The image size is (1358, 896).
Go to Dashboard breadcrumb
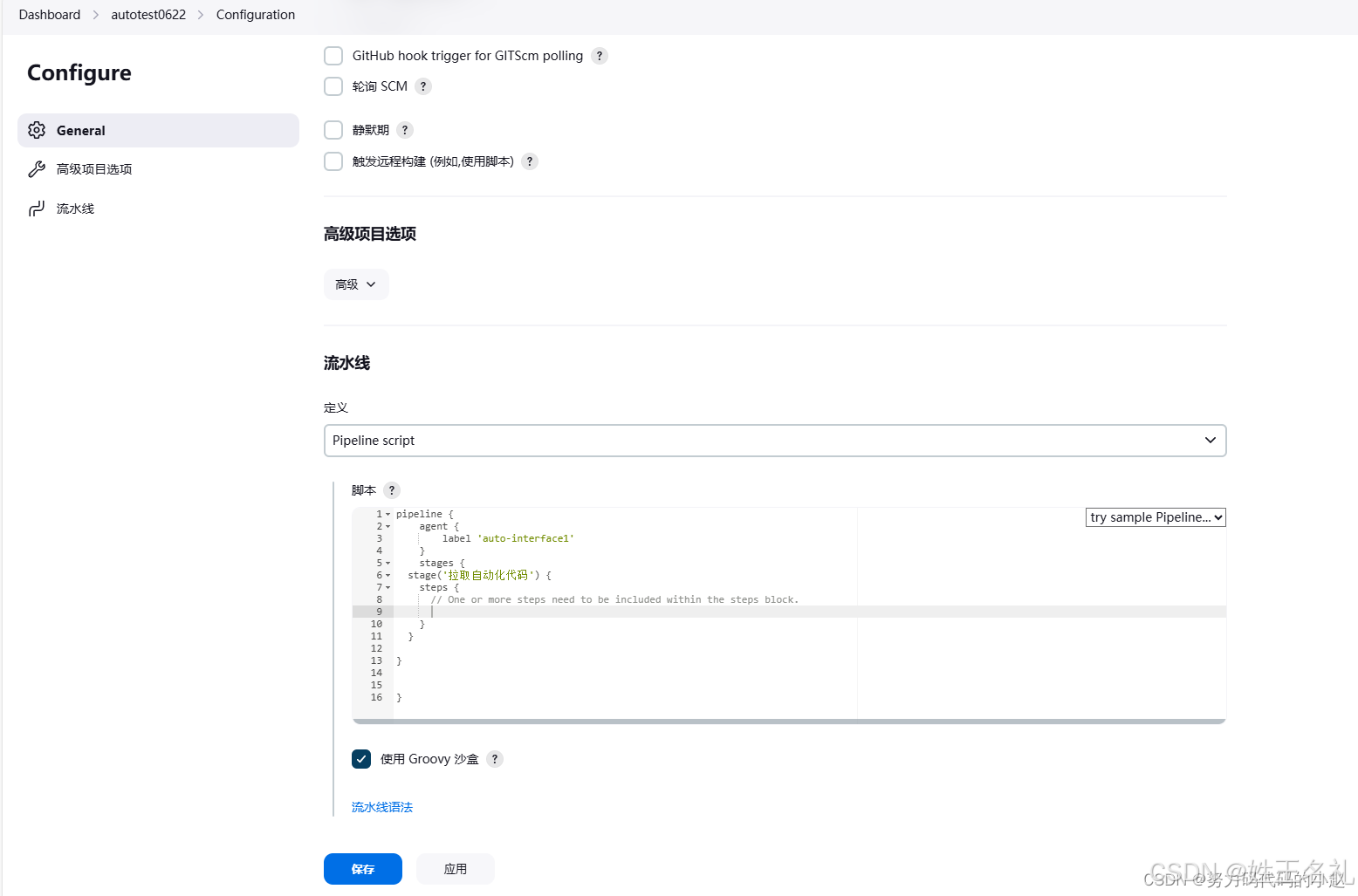pyautogui.click(x=50, y=15)
